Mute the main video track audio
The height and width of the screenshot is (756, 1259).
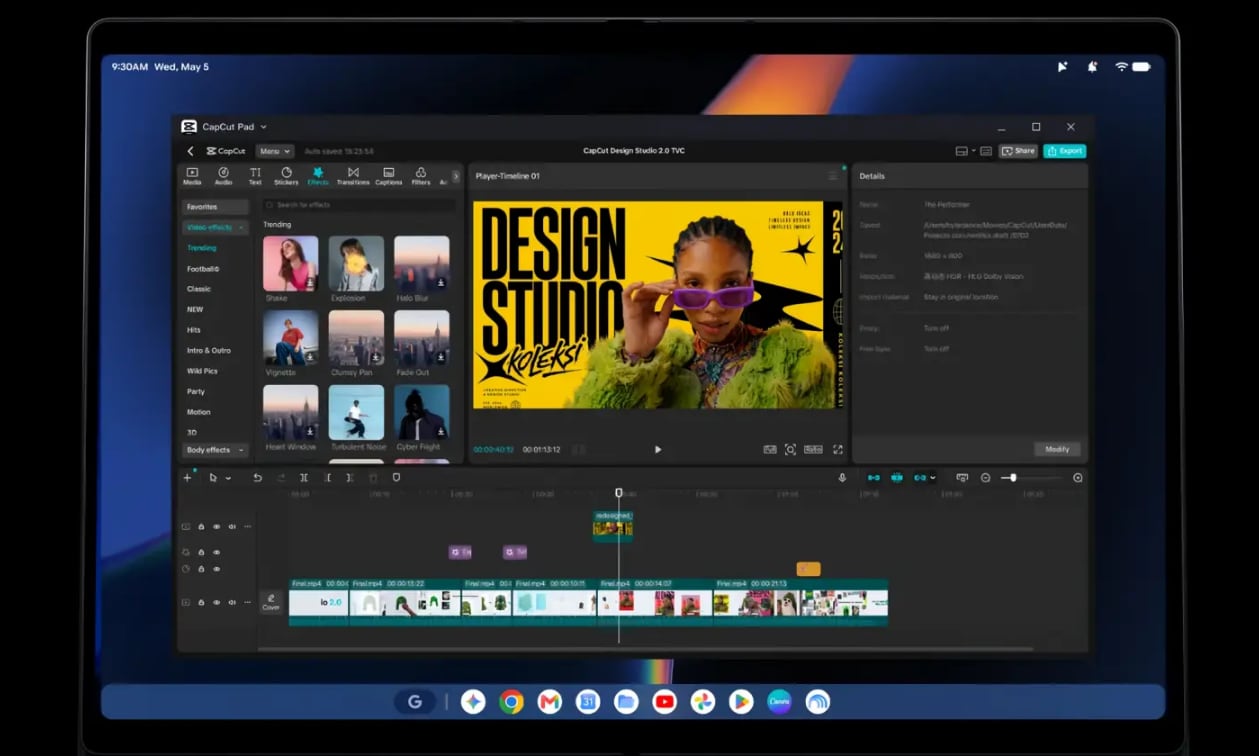[232, 602]
